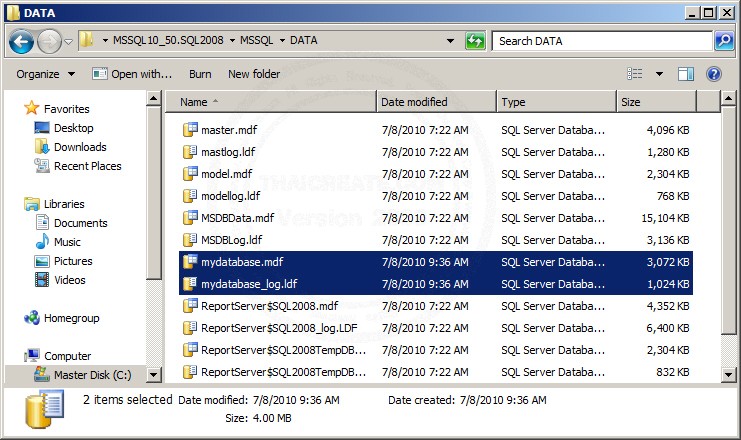Select model.mdf file icon

click(190, 173)
